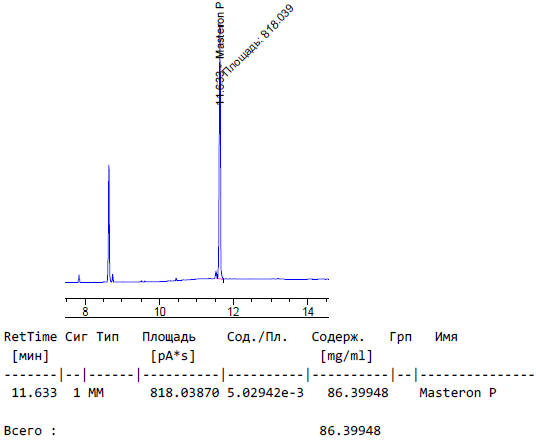Click the Имя column header
This screenshot has width=536, height=441.
tap(446, 337)
